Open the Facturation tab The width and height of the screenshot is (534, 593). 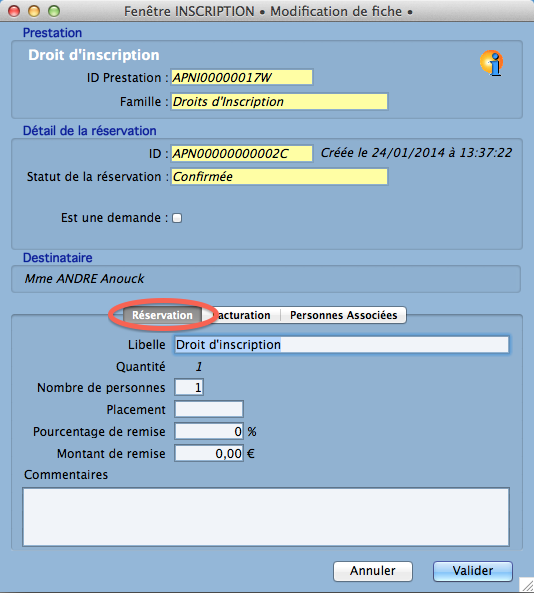[x=242, y=315]
